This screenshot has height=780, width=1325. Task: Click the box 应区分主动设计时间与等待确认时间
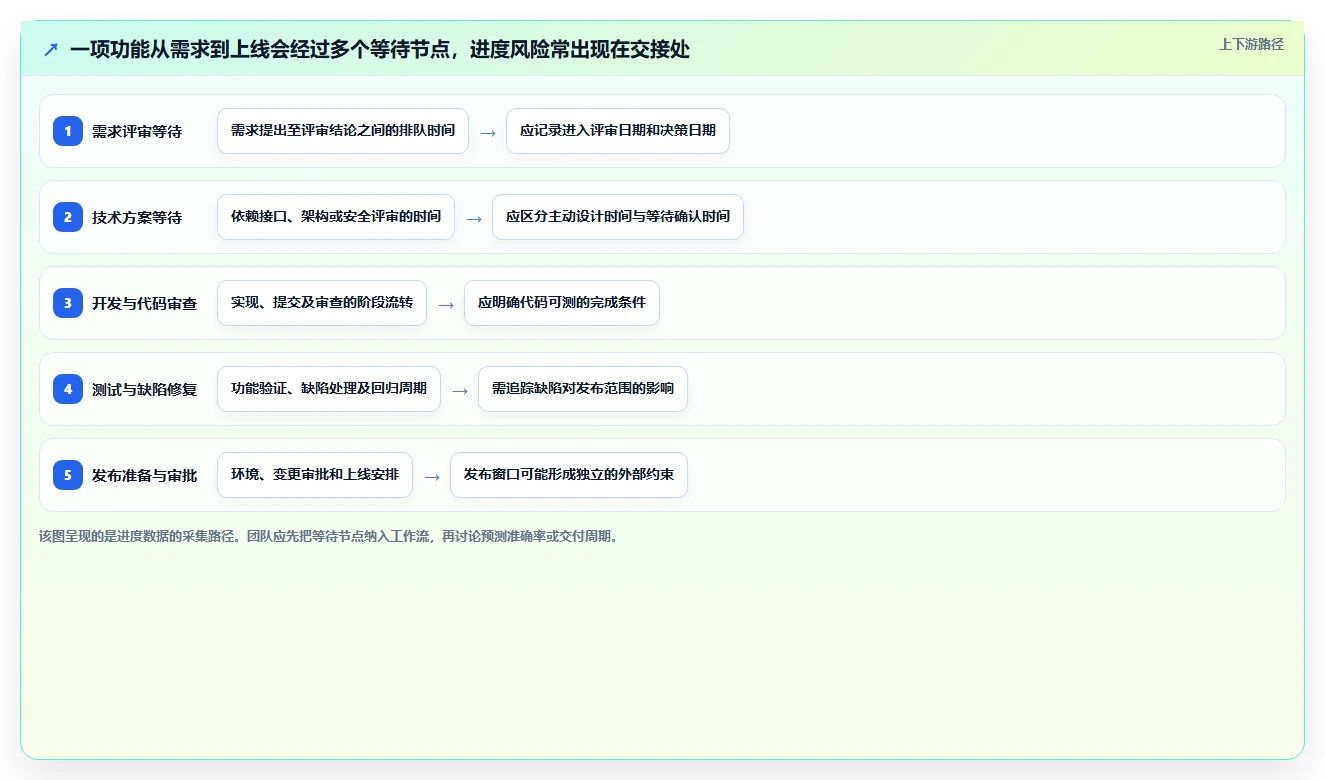tap(618, 217)
